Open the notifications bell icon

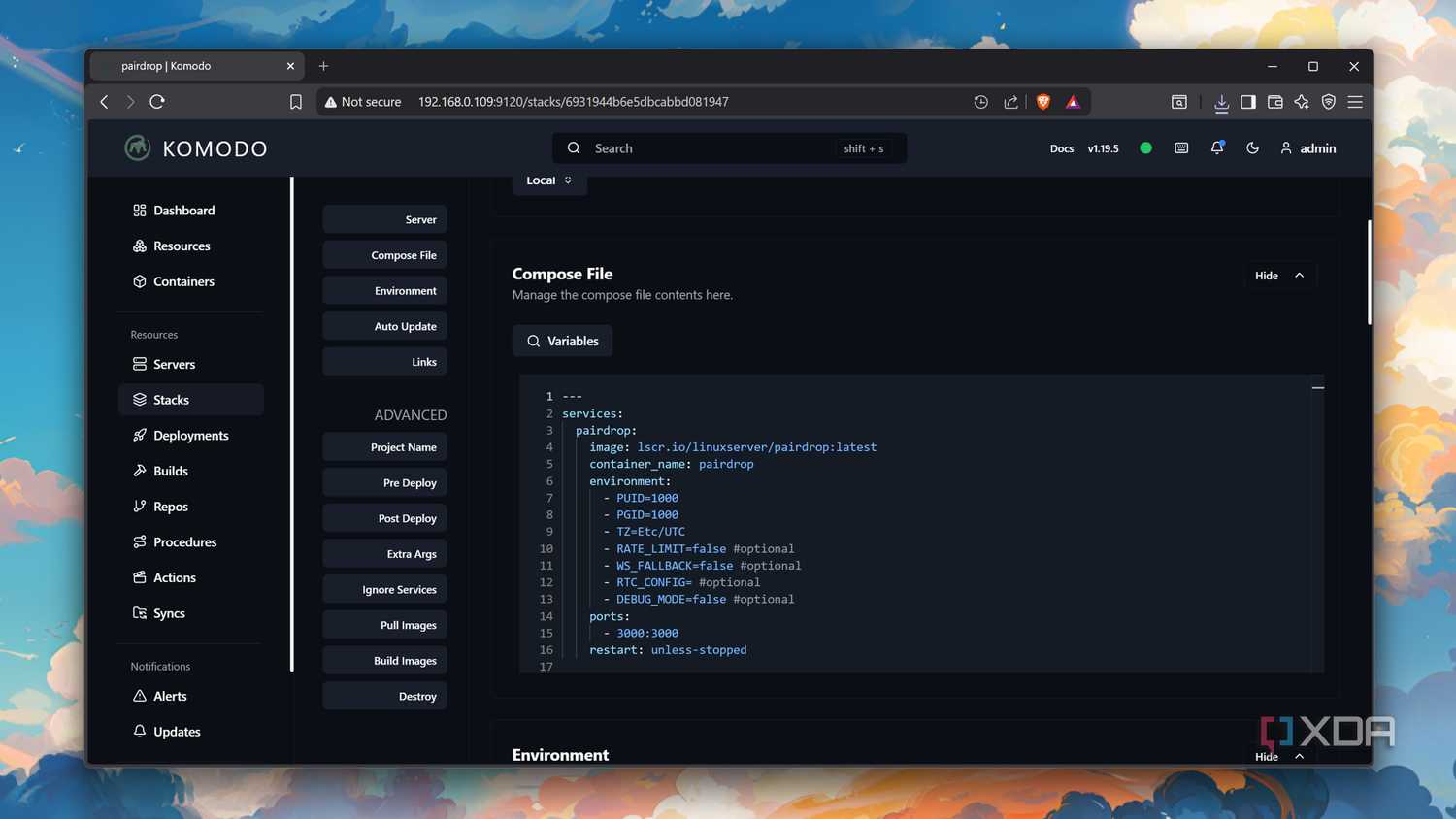pyautogui.click(x=1217, y=148)
